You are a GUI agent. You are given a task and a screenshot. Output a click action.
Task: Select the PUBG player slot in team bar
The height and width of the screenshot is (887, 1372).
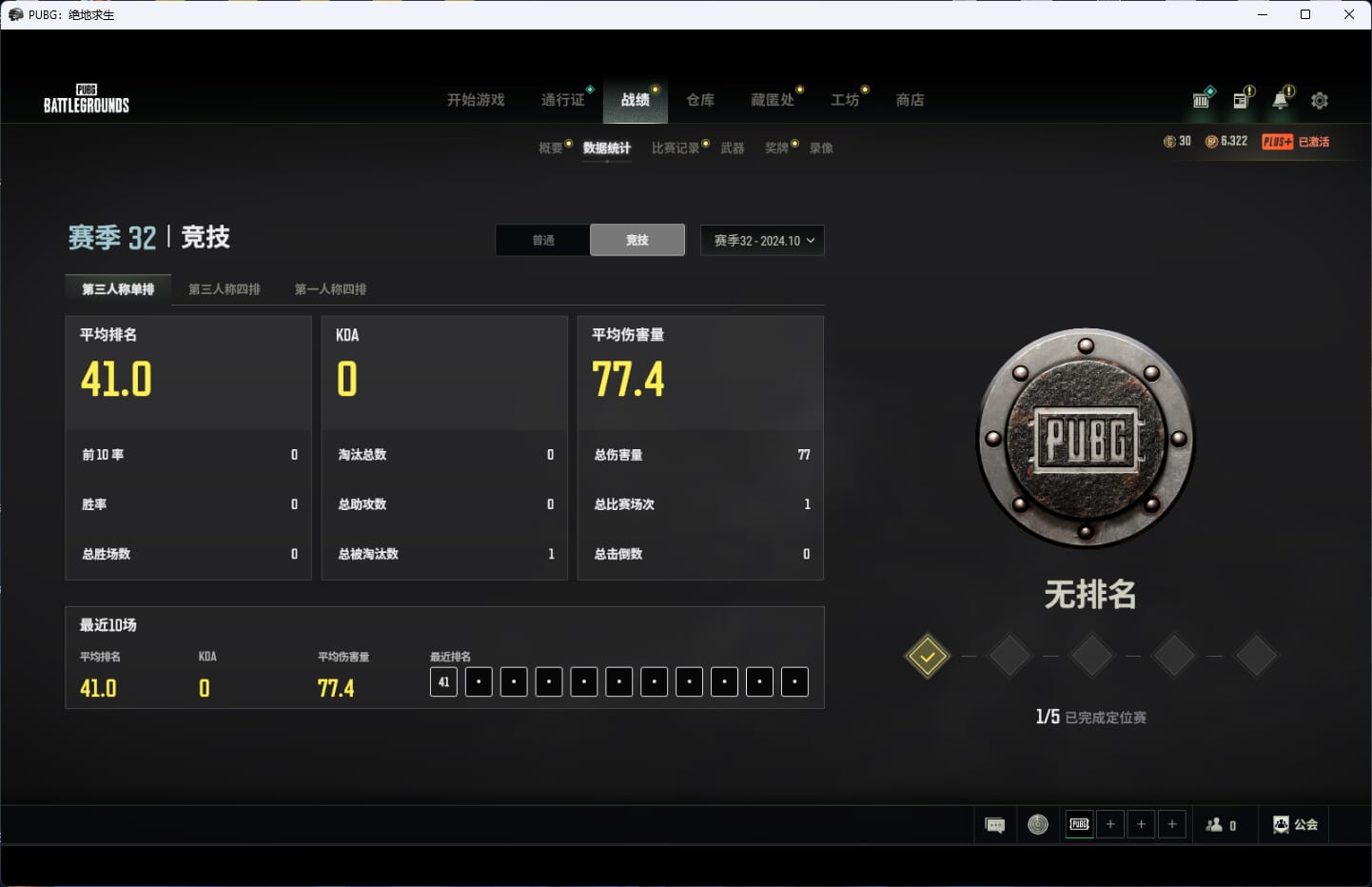1080,824
